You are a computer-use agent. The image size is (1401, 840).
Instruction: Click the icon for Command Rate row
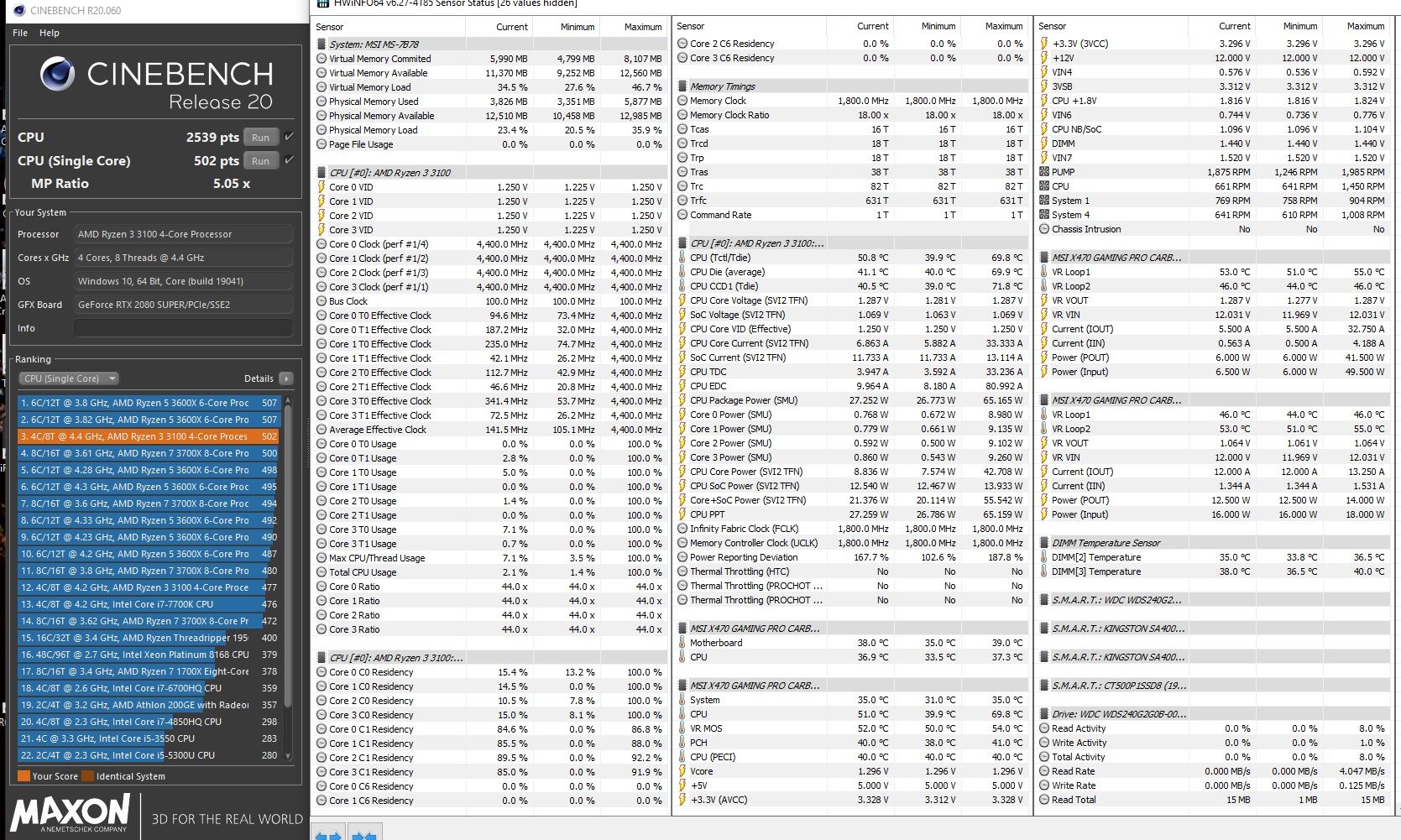pyautogui.click(x=682, y=215)
